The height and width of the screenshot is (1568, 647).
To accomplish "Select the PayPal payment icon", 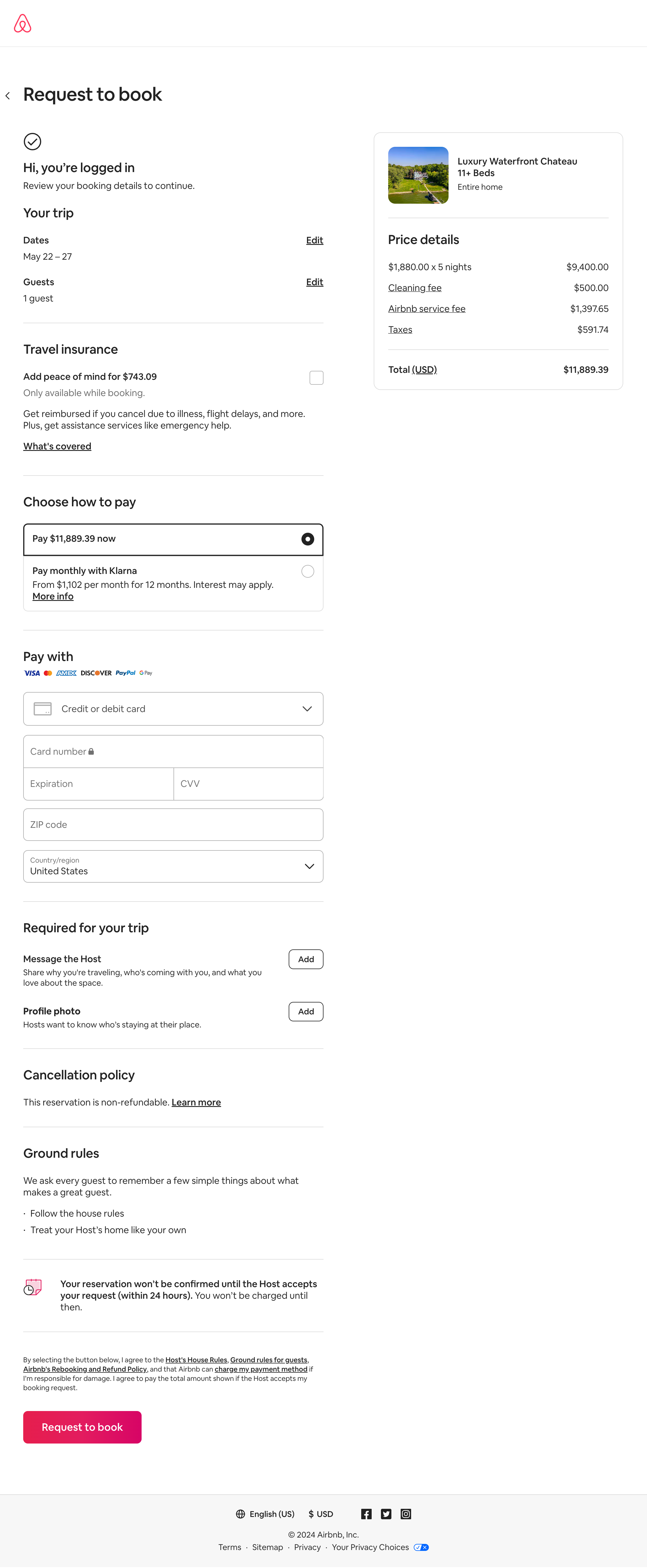I will [125, 673].
